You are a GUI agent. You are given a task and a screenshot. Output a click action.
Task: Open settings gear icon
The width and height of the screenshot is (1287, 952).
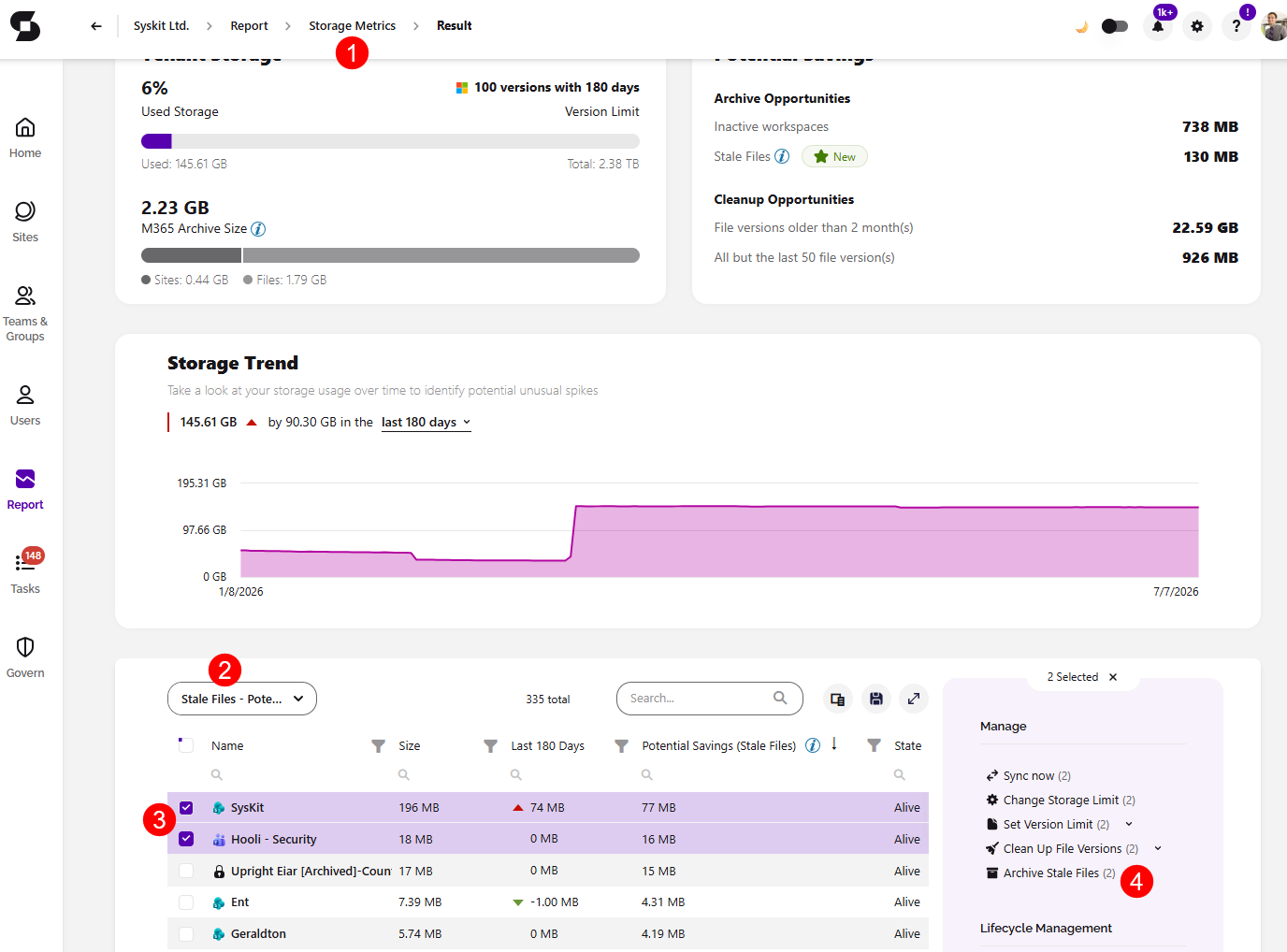click(x=1197, y=26)
